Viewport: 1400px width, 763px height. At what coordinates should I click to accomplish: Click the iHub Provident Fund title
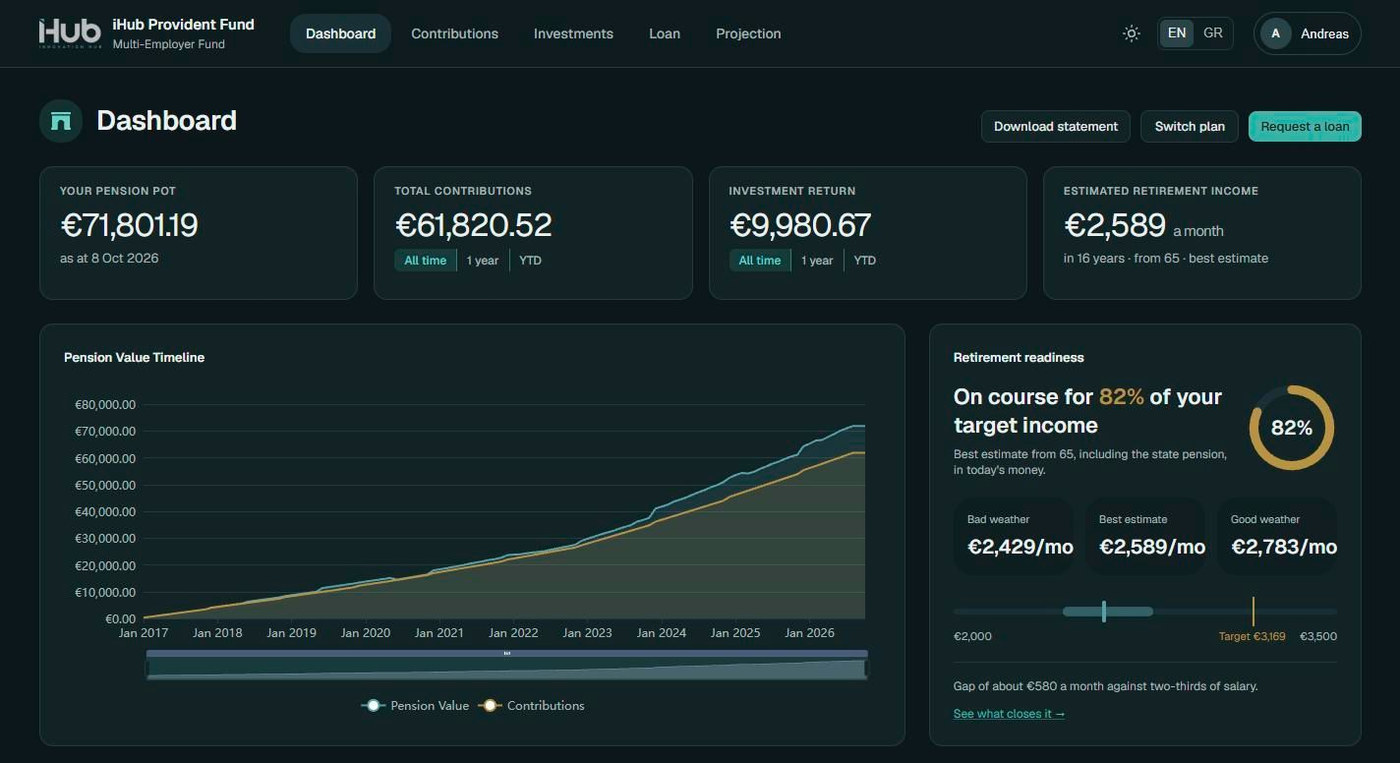(183, 24)
